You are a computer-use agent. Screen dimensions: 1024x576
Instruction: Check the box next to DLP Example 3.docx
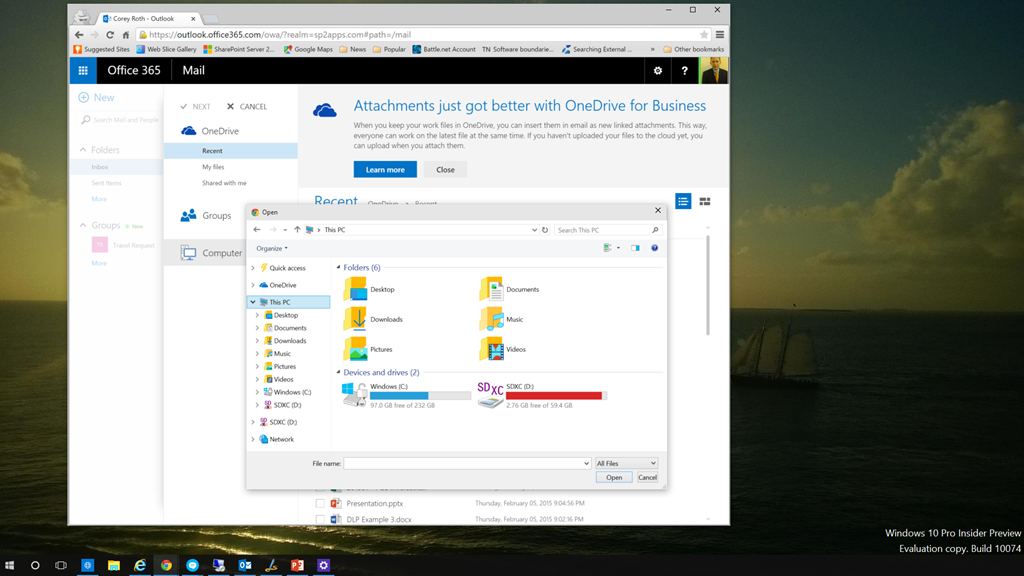[x=320, y=520]
